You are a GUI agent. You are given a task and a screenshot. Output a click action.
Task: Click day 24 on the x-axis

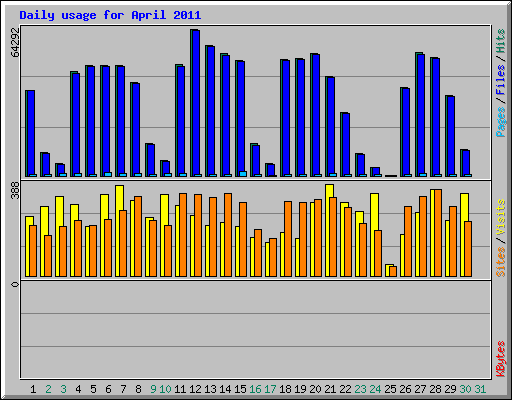click(x=375, y=389)
